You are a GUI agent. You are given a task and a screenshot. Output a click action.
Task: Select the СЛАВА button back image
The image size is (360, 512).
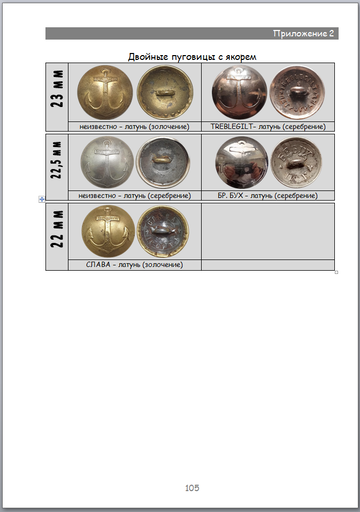[163, 231]
